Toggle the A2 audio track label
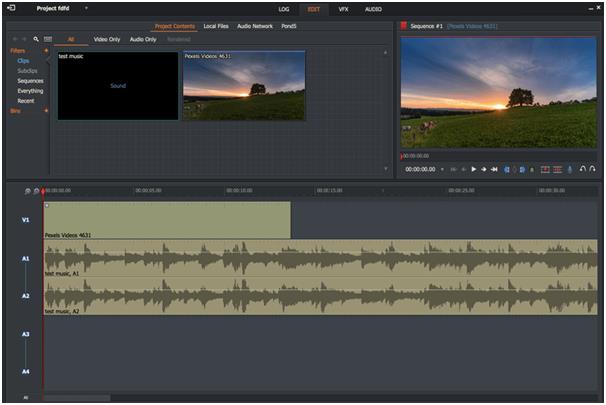 (26, 296)
